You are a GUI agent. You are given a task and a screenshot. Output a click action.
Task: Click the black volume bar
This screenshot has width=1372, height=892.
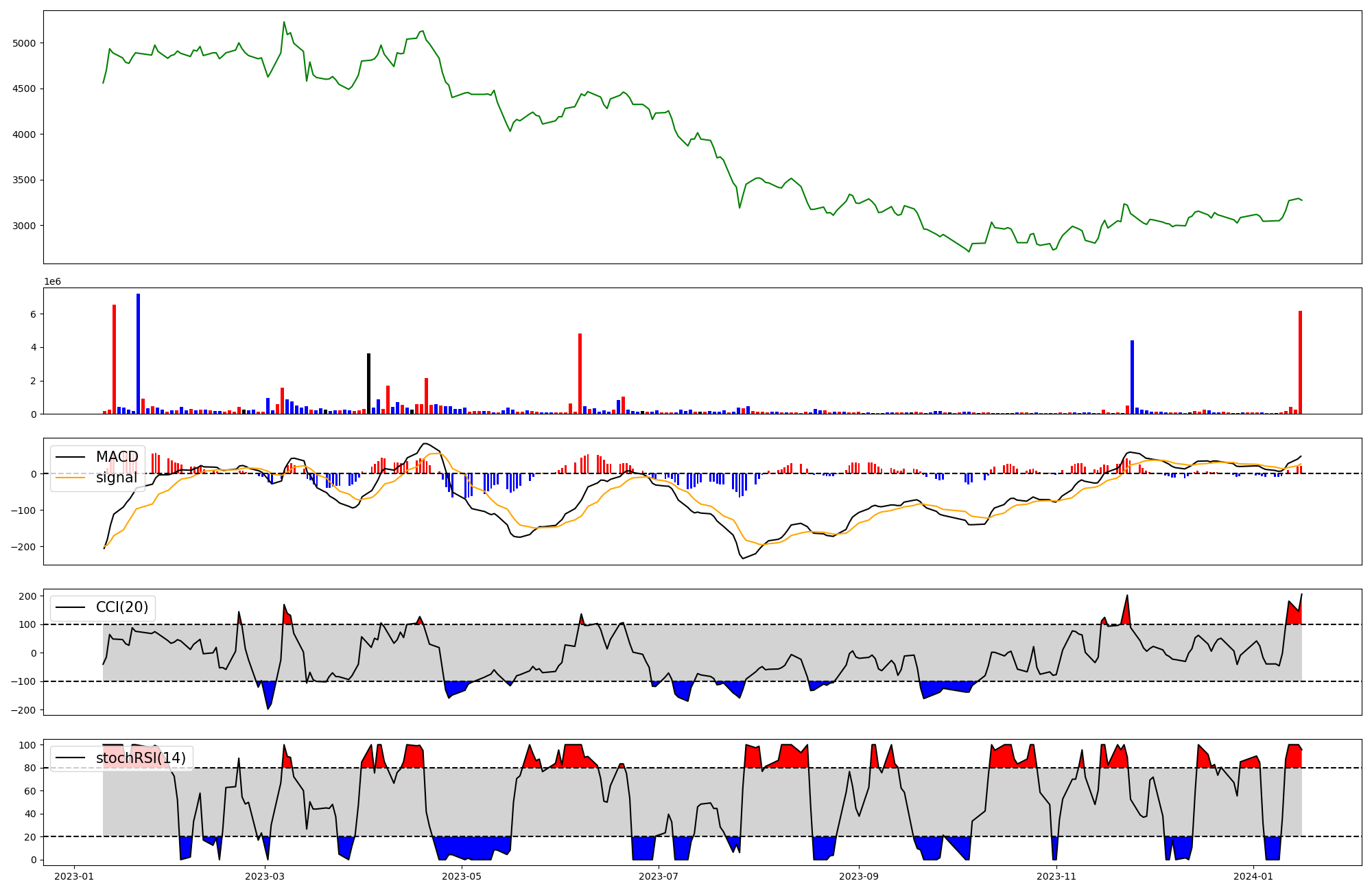click(x=368, y=384)
